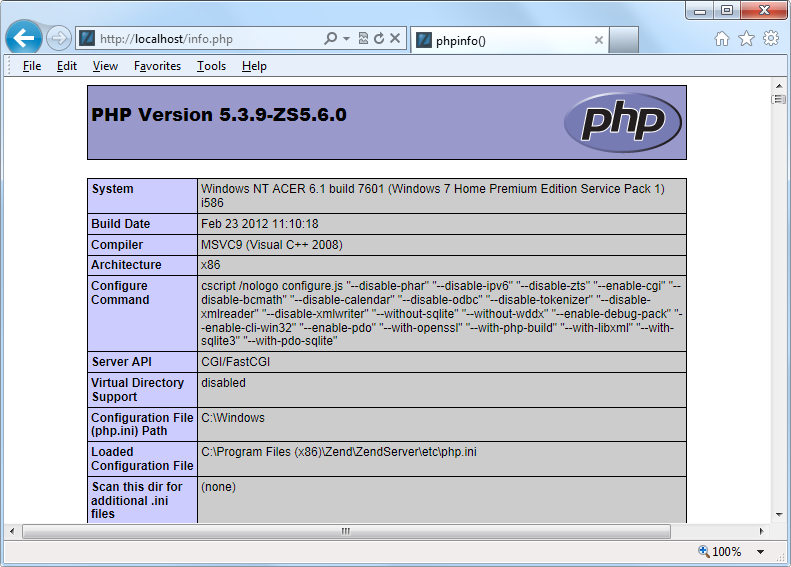
Task: Open the Help menu
Action: [254, 66]
